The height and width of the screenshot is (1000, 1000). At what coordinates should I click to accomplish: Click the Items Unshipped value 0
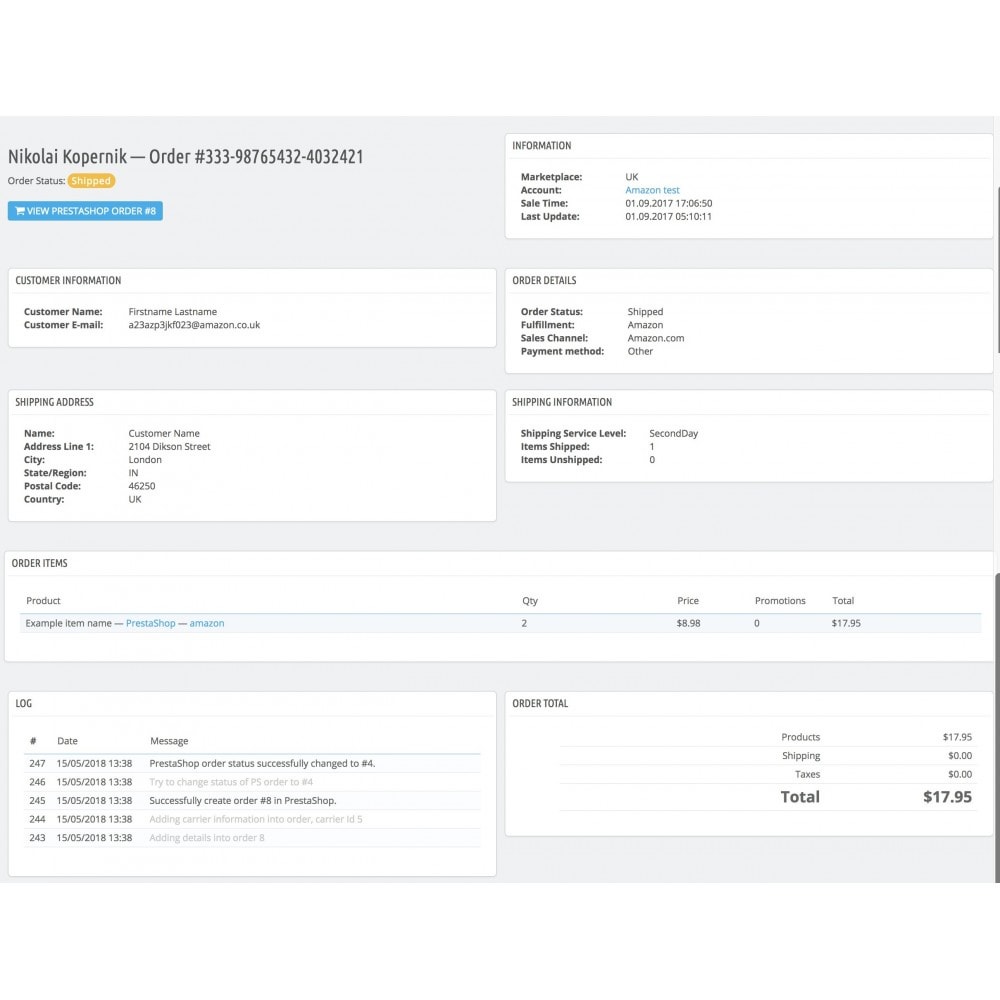point(652,460)
